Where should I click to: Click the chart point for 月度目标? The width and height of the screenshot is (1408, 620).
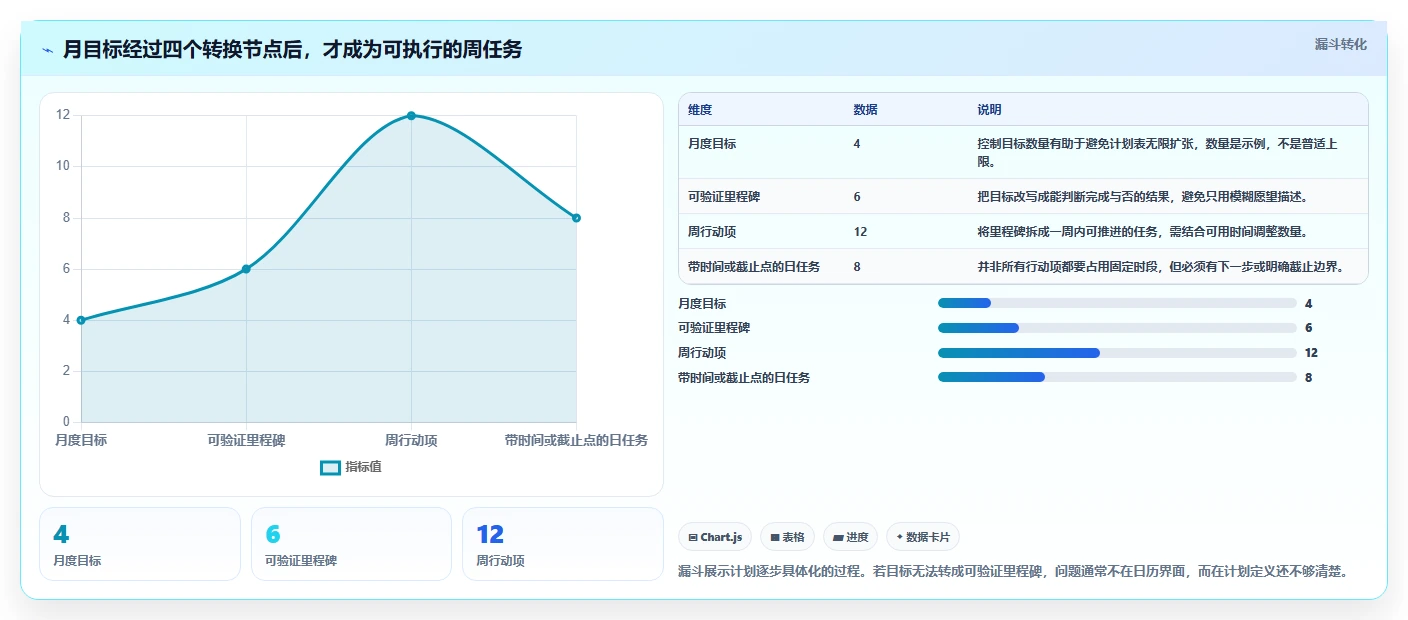[x=81, y=320]
